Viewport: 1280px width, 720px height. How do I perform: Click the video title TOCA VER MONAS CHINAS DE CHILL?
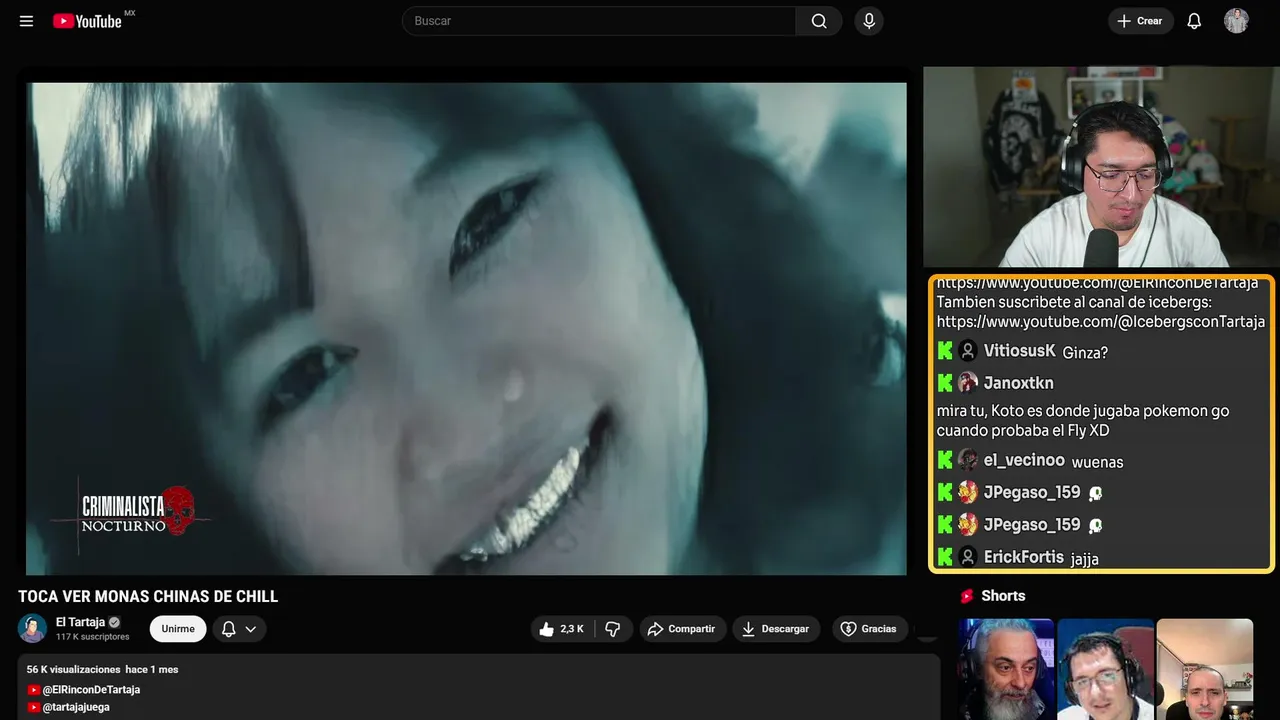[148, 597]
